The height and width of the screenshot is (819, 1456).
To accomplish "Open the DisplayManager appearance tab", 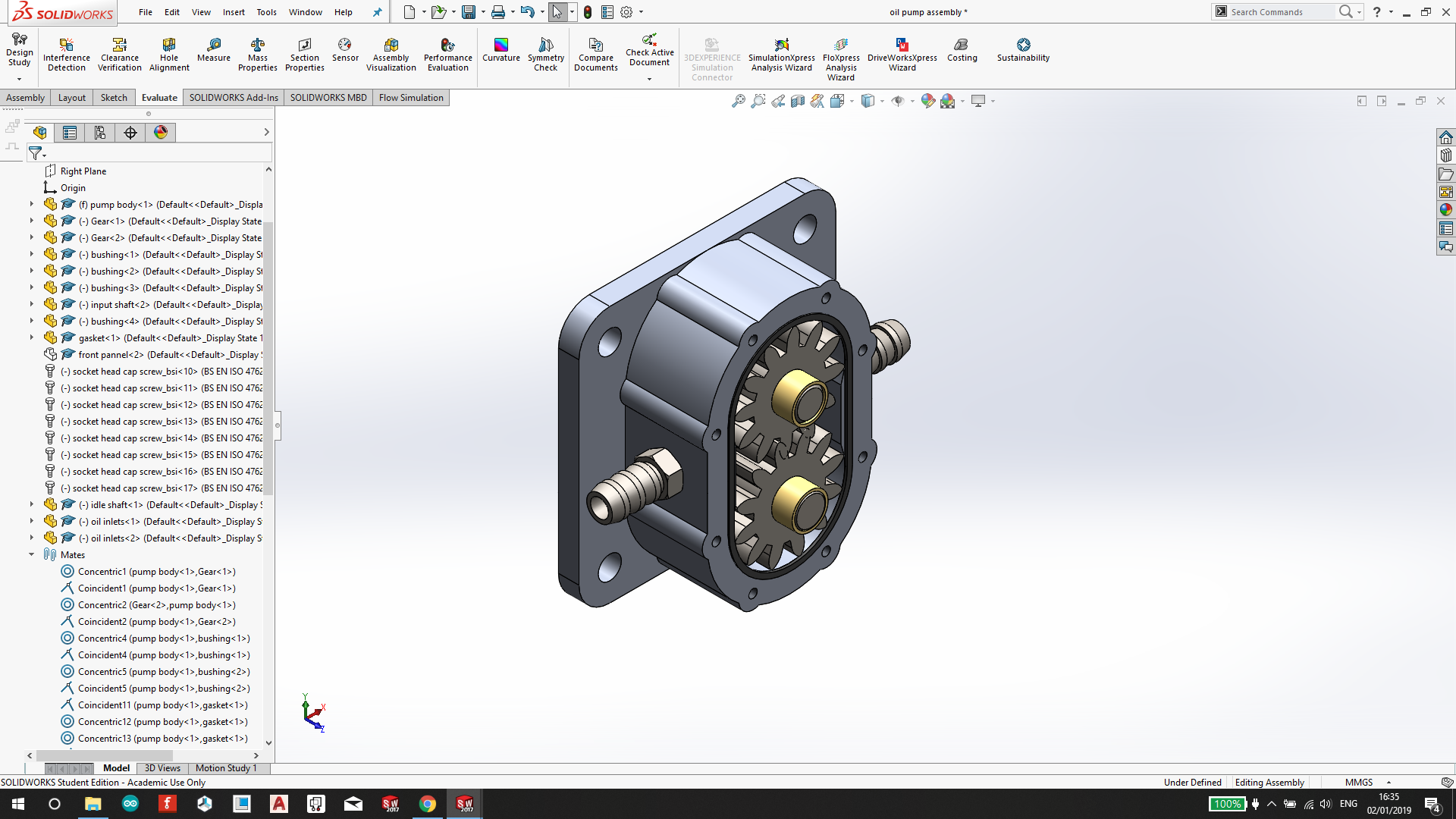I will pos(161,133).
